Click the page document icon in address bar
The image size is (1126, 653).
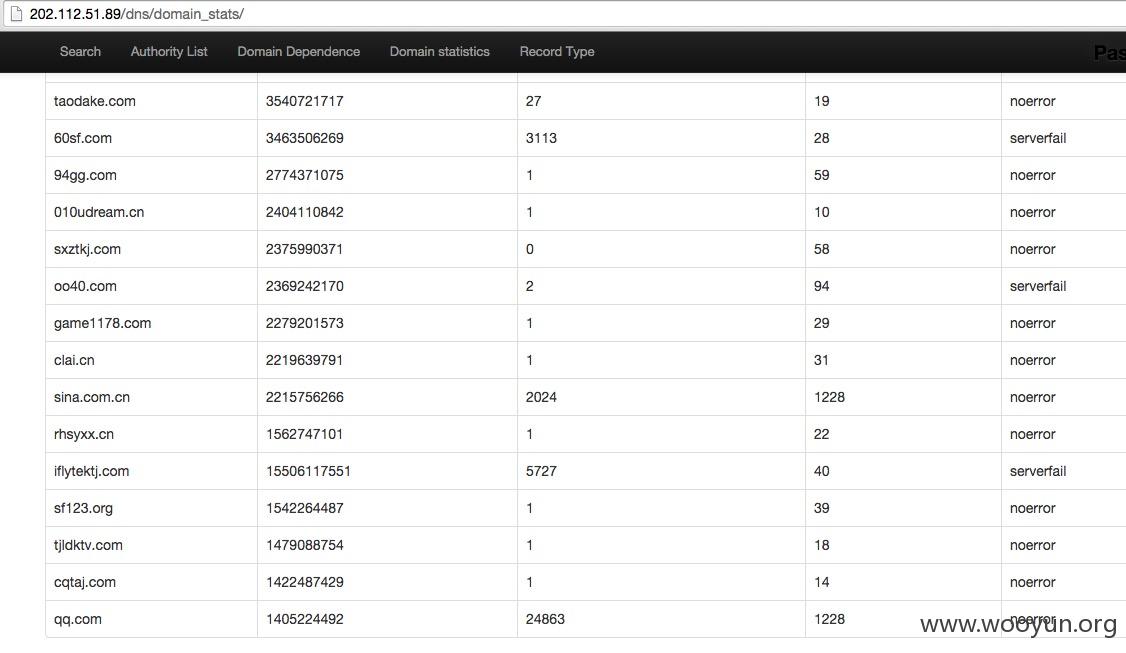click(16, 14)
